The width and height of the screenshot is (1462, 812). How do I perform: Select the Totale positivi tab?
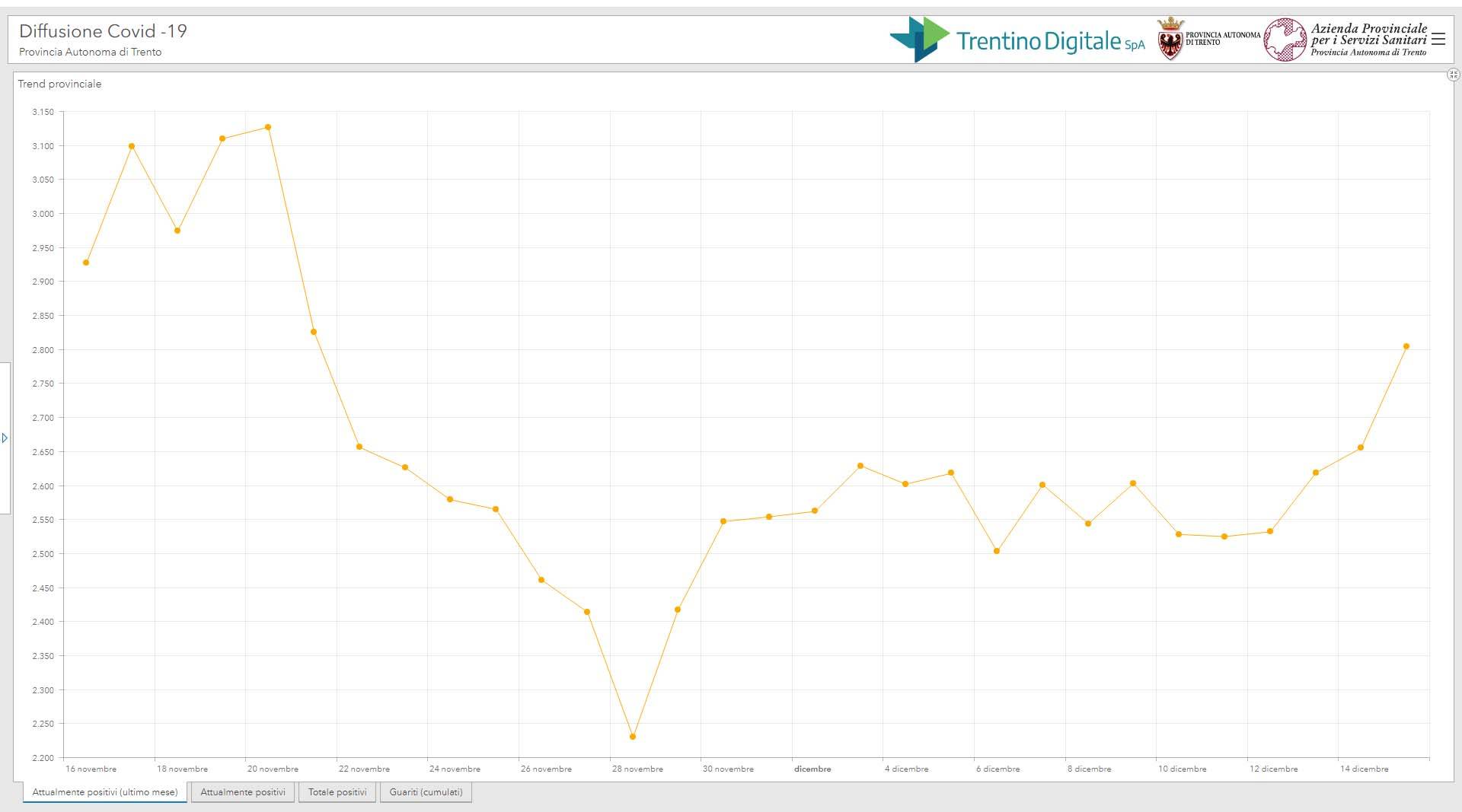point(337,792)
